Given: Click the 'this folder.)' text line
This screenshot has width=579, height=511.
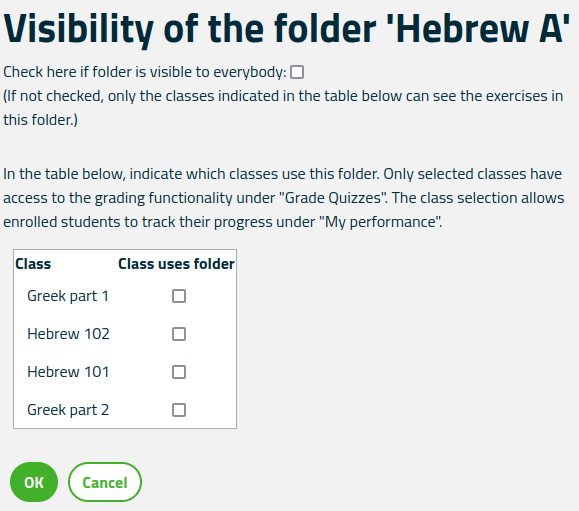Looking at the screenshot, I should (x=41, y=120).
